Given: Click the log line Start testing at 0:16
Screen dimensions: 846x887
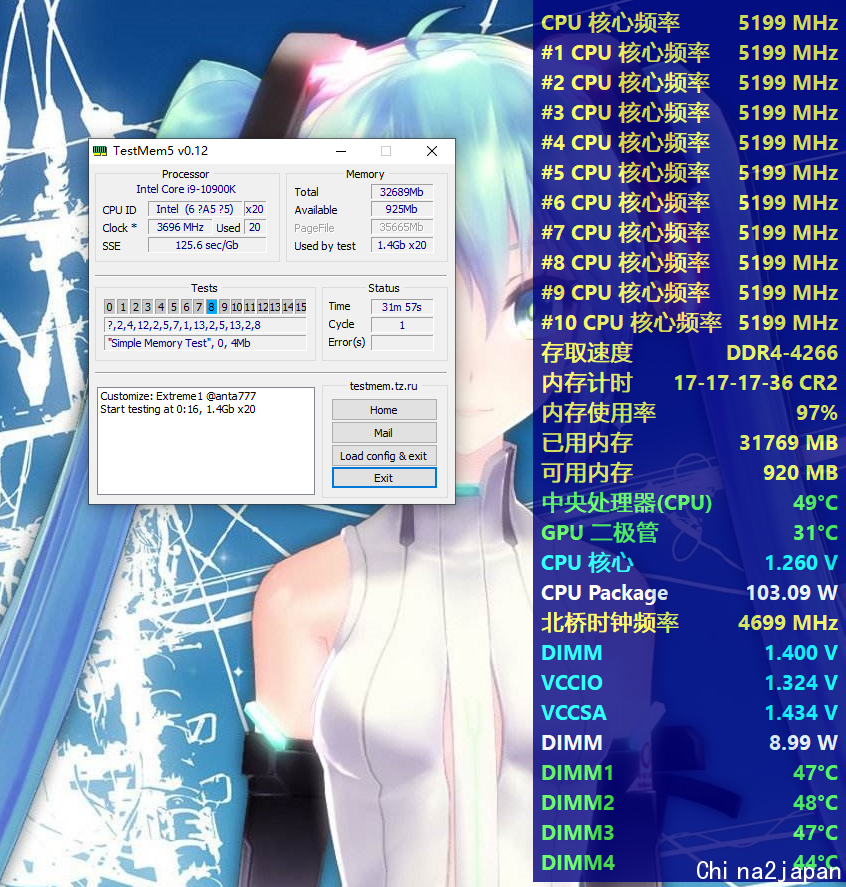Looking at the screenshot, I should (178, 409).
